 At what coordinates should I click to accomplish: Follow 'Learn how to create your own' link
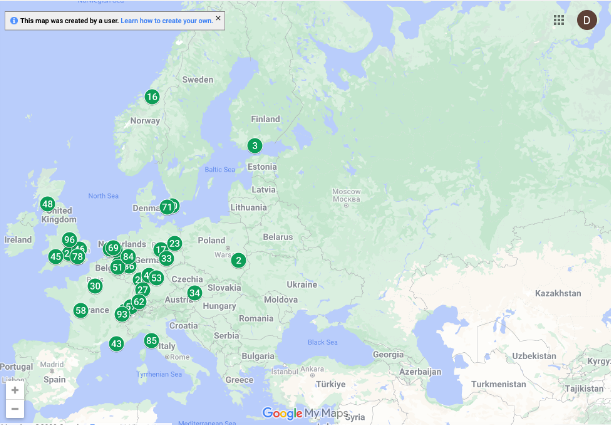click(167, 21)
